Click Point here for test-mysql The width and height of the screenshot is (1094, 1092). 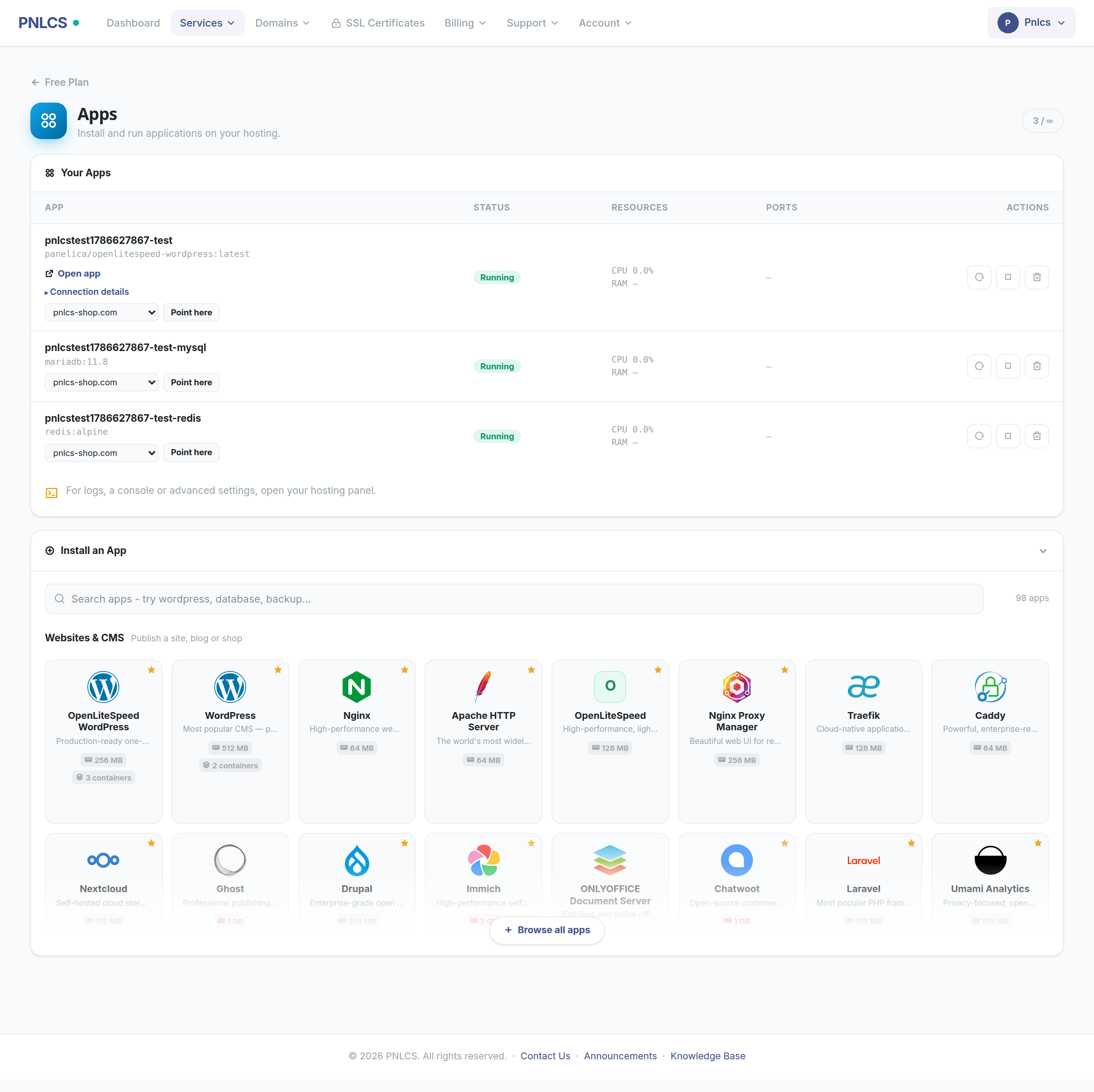pyautogui.click(x=191, y=382)
